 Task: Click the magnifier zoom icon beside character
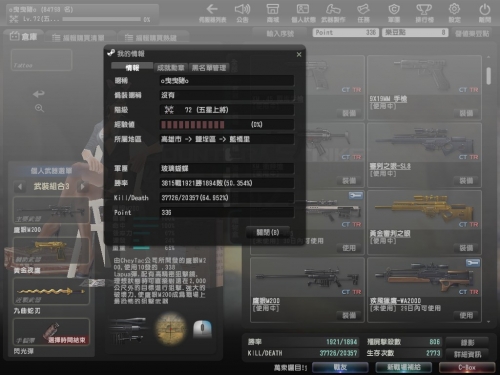click(39, 108)
